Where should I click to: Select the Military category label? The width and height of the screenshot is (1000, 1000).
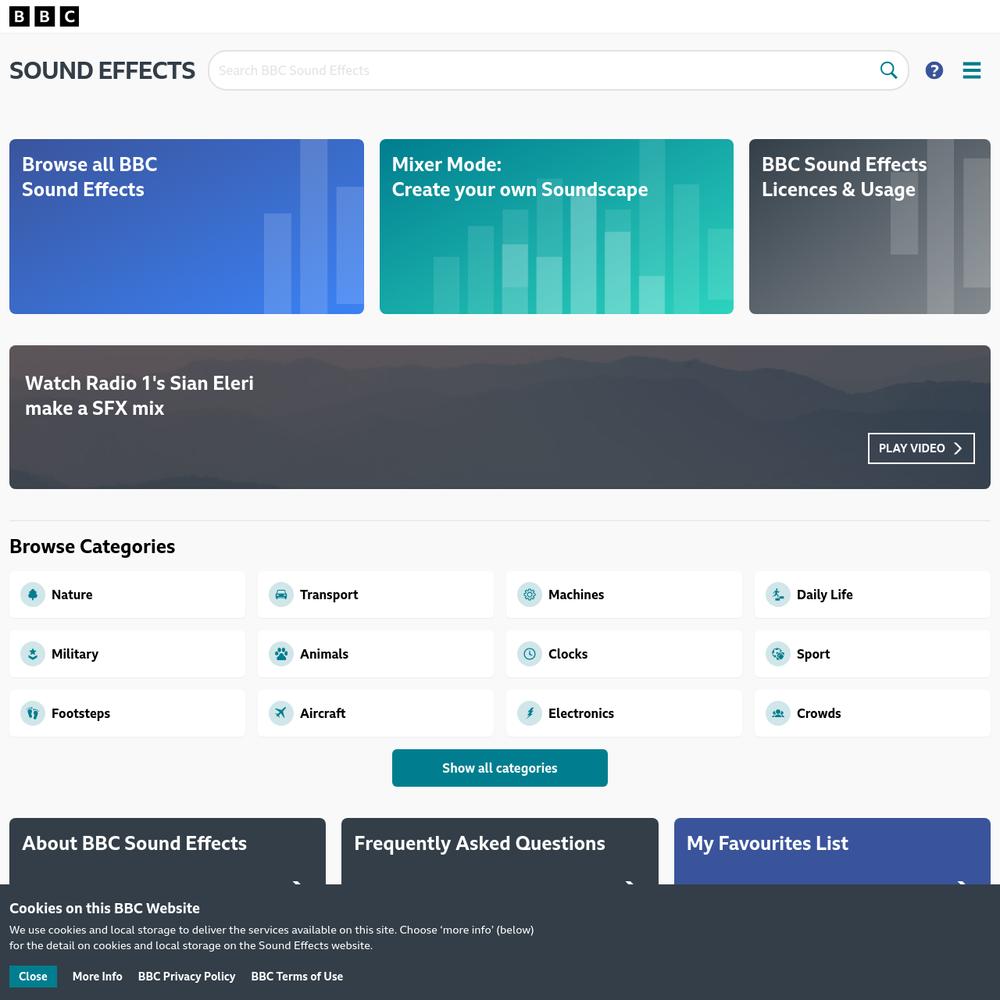75,654
